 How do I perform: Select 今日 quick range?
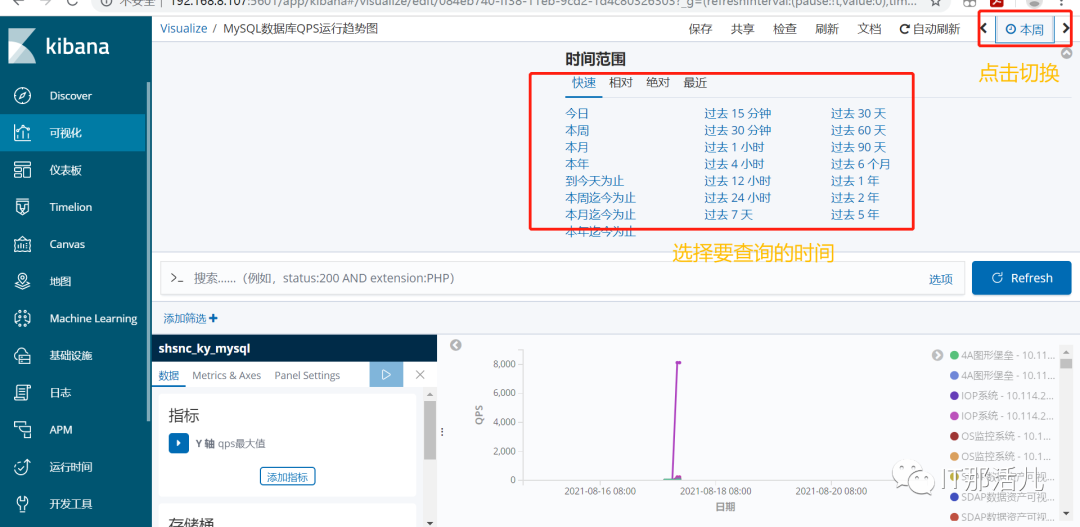(x=577, y=113)
